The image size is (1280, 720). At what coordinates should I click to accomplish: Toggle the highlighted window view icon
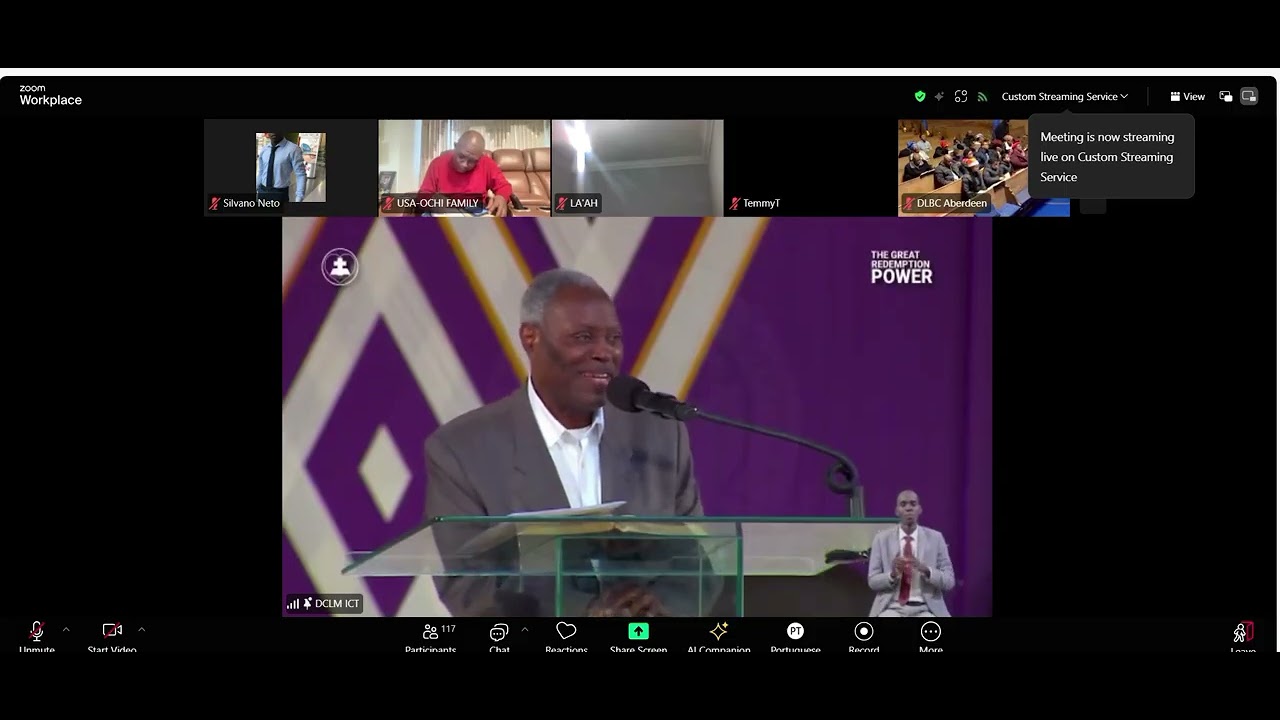1249,97
